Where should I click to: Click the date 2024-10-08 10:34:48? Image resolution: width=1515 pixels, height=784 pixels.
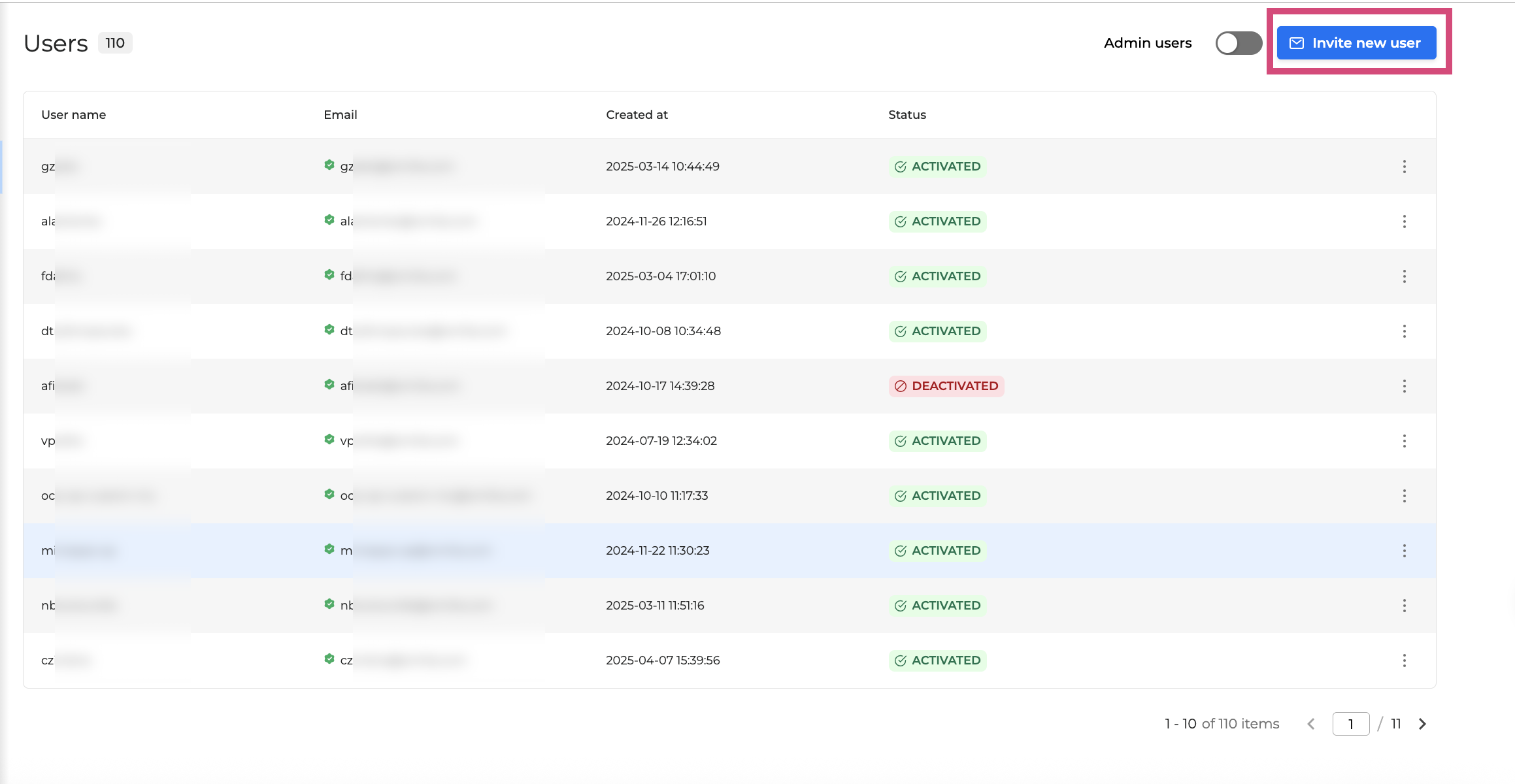point(663,331)
